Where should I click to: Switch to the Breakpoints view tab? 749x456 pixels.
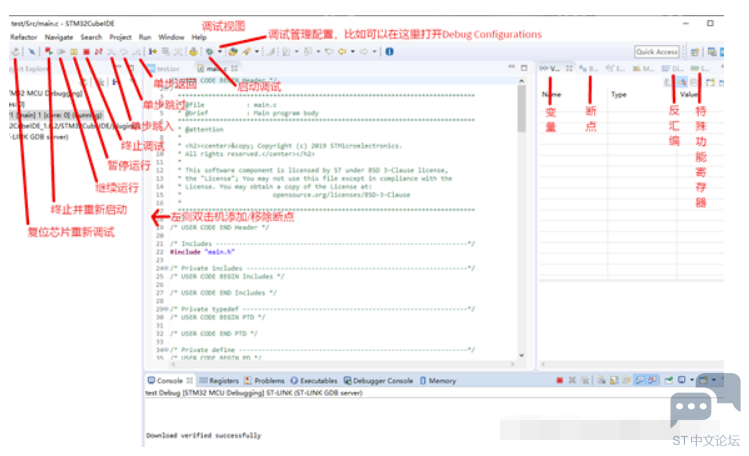(x=588, y=69)
